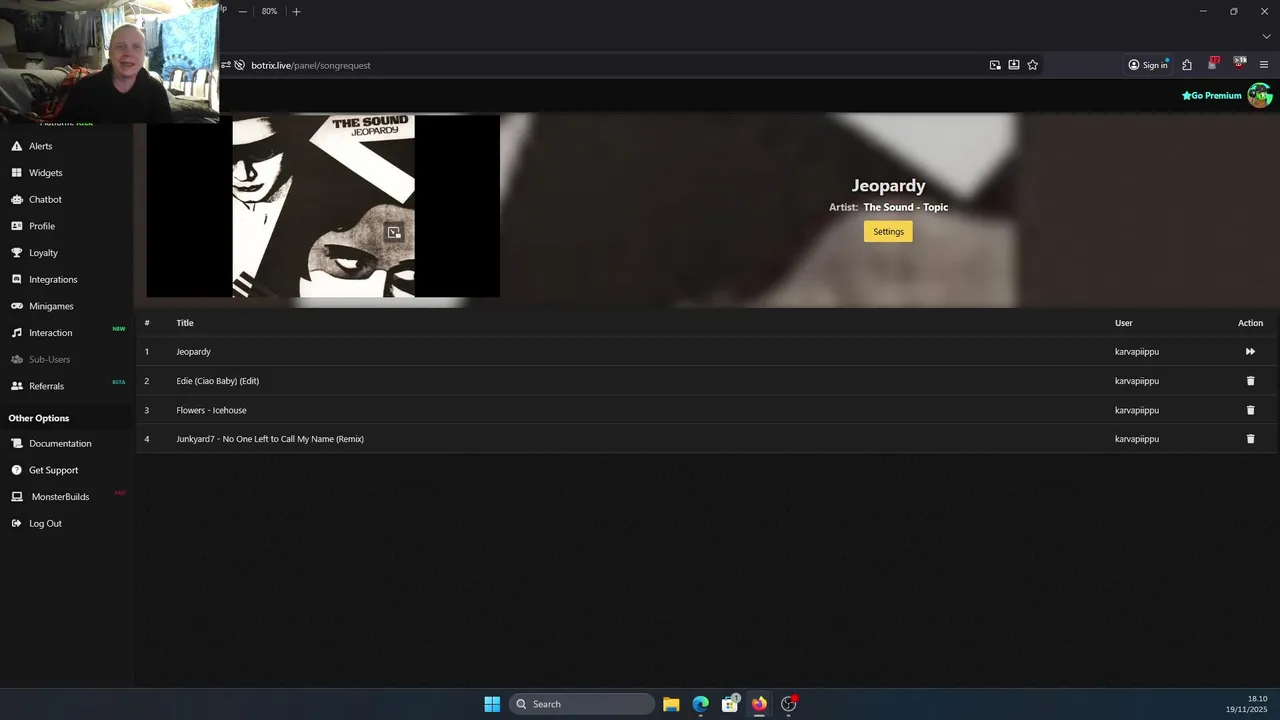Screen dimensions: 1280x720
Task: Click the Jeopardy album cover video
Action: click(323, 206)
